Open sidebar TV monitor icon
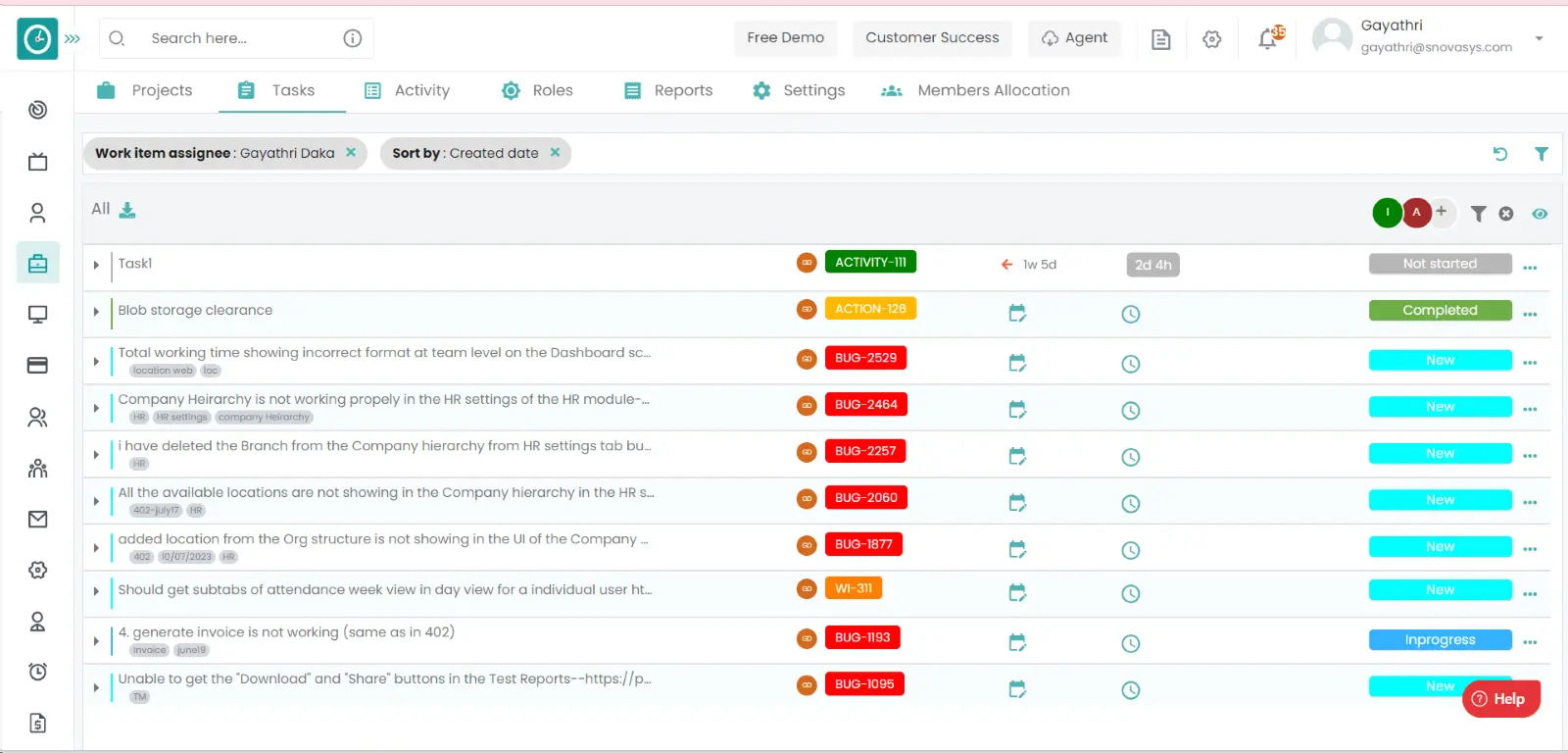The height and width of the screenshot is (753, 1568). pos(38,162)
